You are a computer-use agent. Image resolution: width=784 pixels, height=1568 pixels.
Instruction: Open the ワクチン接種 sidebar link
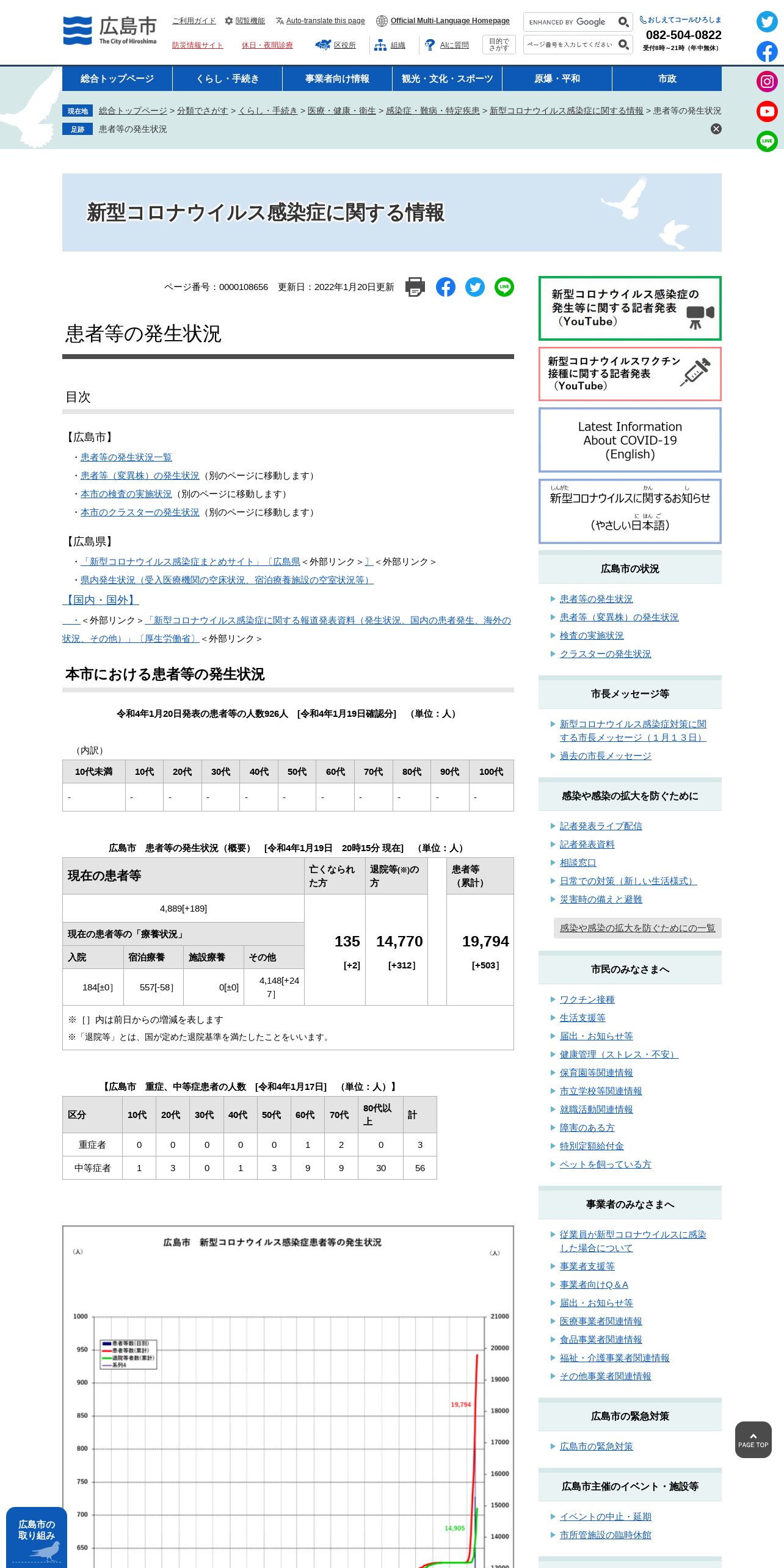tap(587, 1000)
